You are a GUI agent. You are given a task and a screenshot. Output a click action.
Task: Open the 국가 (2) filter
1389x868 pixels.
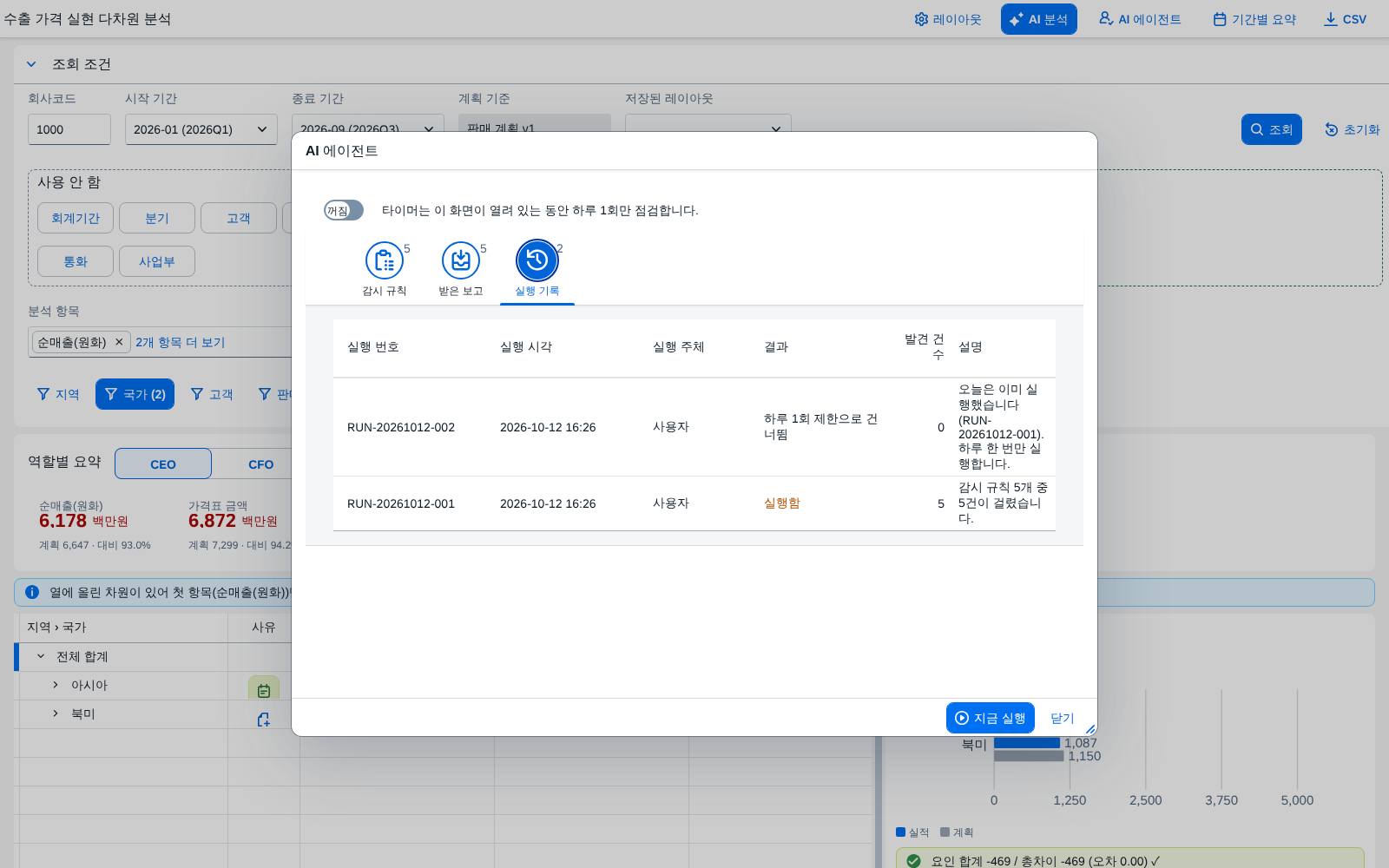click(x=135, y=394)
